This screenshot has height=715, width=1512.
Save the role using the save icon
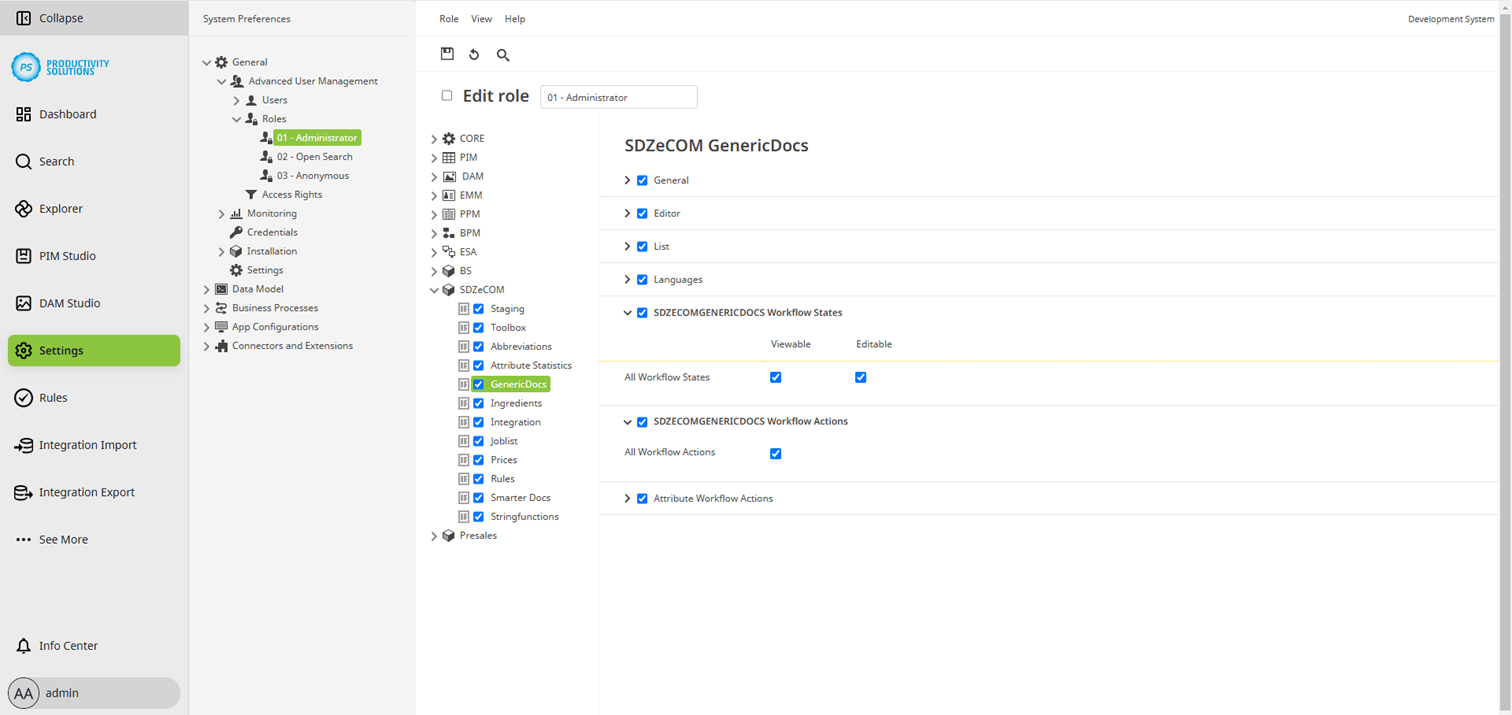447,54
